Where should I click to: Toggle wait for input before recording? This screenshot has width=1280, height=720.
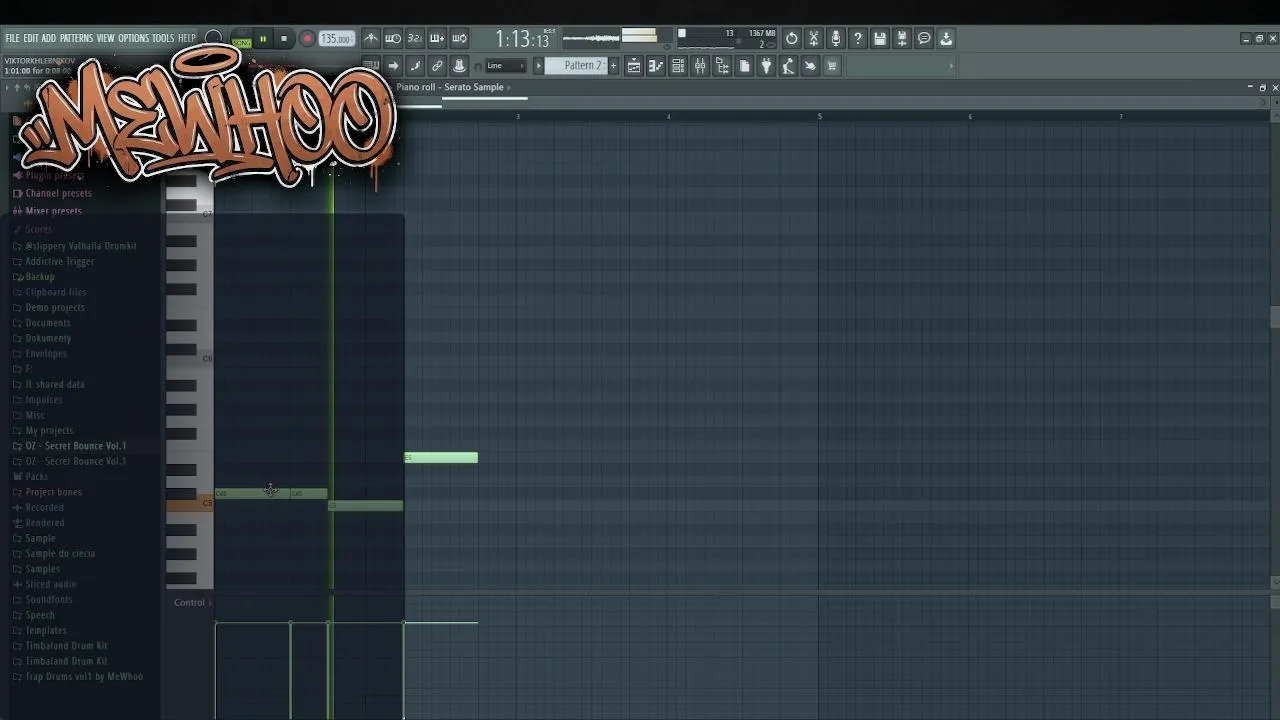pos(393,39)
